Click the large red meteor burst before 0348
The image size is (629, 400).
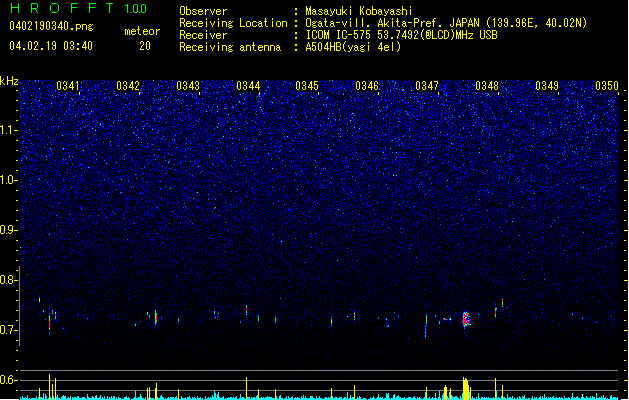[466, 319]
